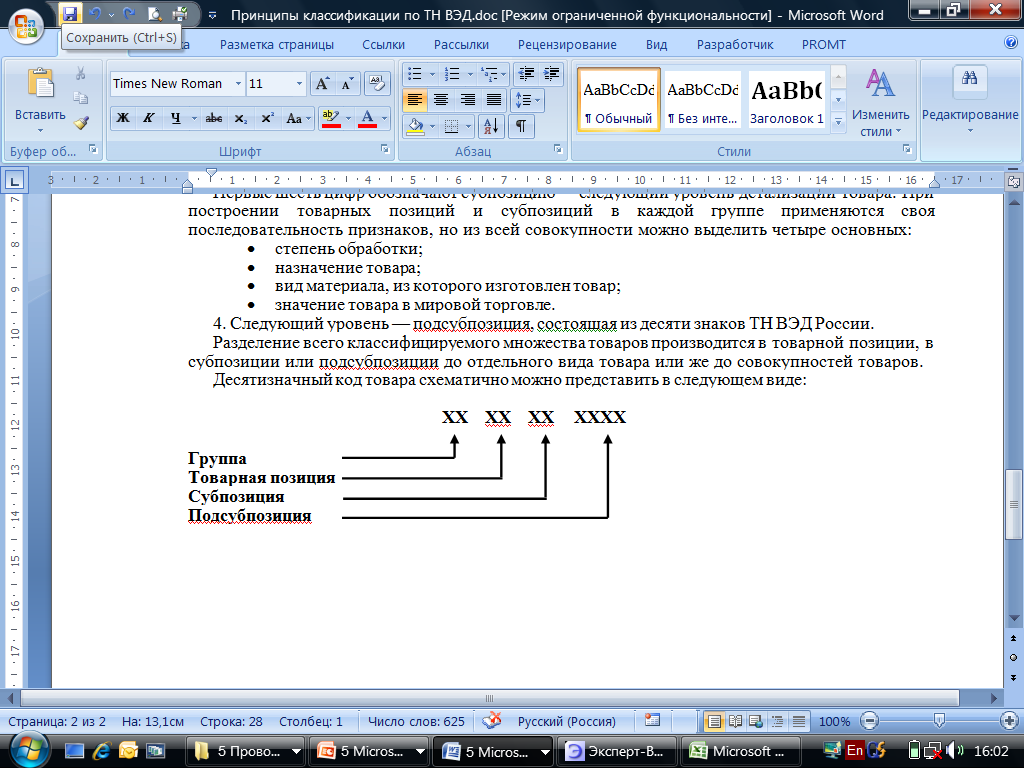
Task: Click word count Число слов: 625
Action: pos(416,721)
